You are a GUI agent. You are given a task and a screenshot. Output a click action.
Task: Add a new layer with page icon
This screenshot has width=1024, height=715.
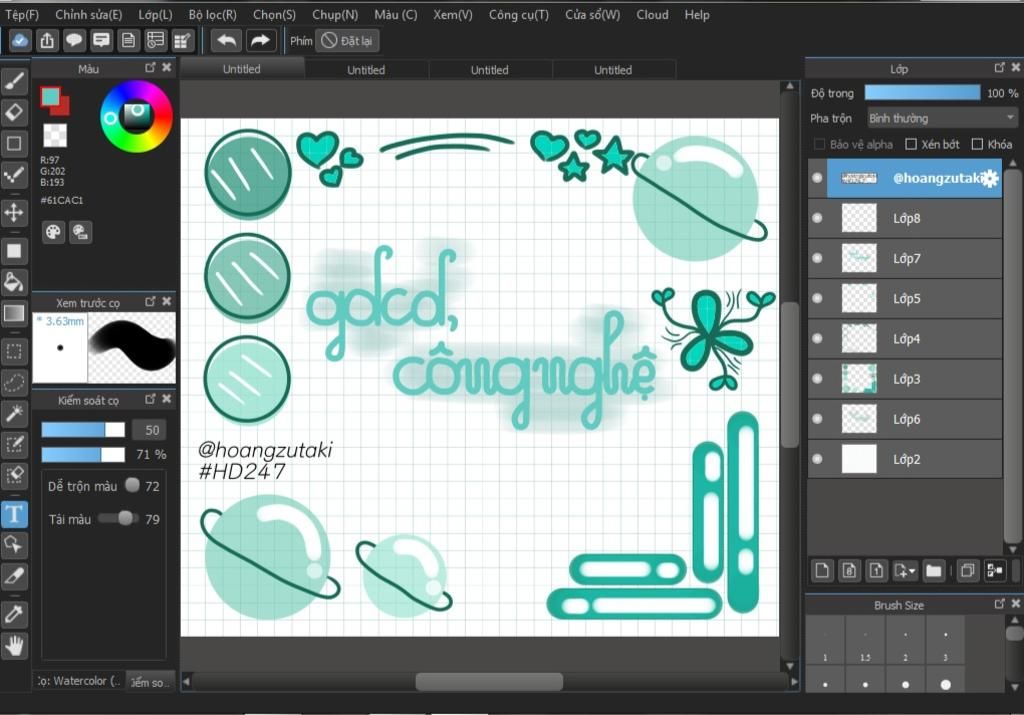tap(822, 571)
